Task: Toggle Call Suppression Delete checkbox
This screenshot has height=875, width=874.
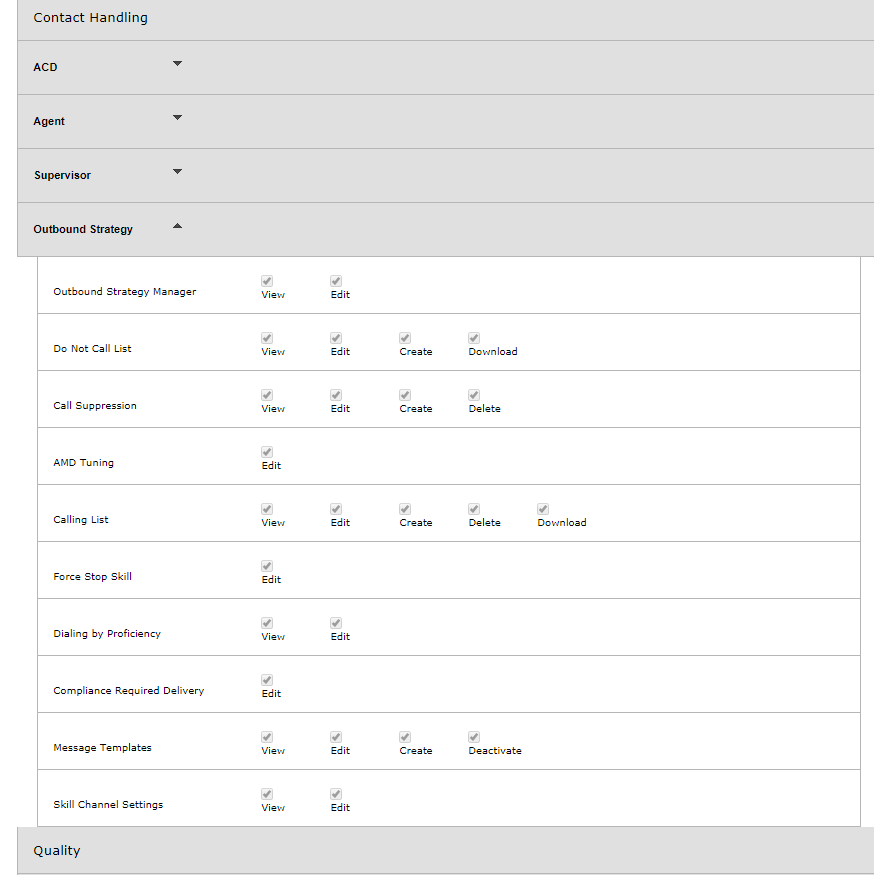Action: click(x=474, y=396)
